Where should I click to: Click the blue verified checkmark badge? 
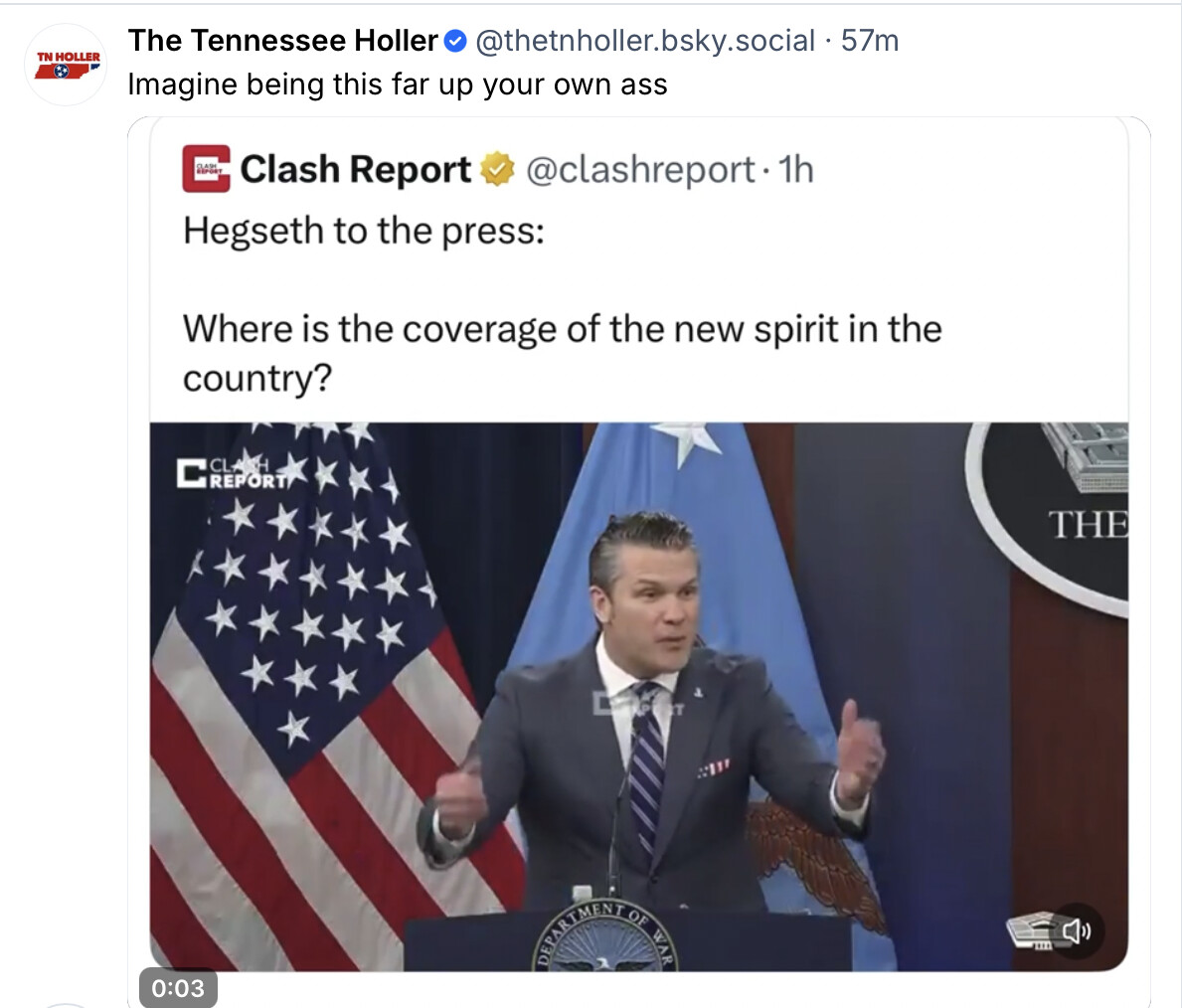455,42
